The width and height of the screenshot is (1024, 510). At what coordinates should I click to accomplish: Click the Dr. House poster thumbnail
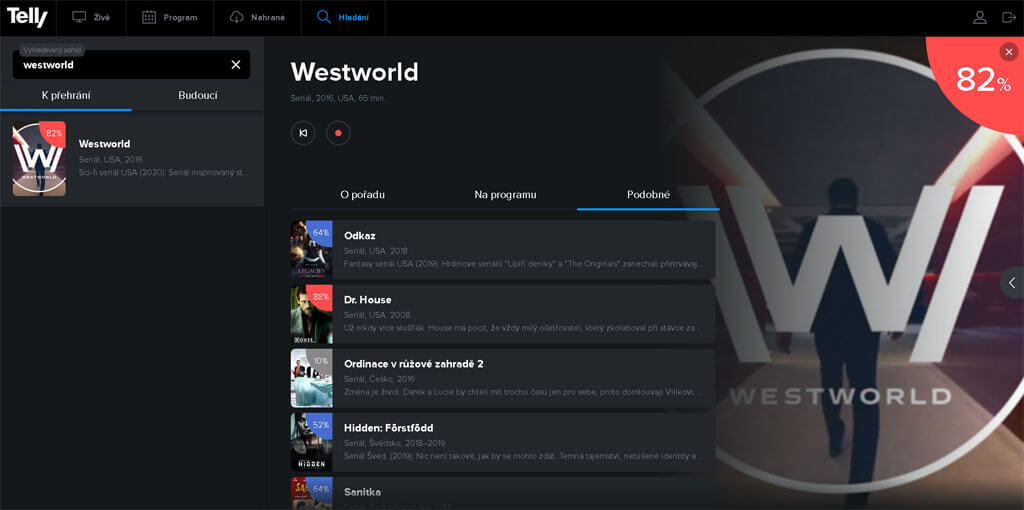tap(312, 314)
